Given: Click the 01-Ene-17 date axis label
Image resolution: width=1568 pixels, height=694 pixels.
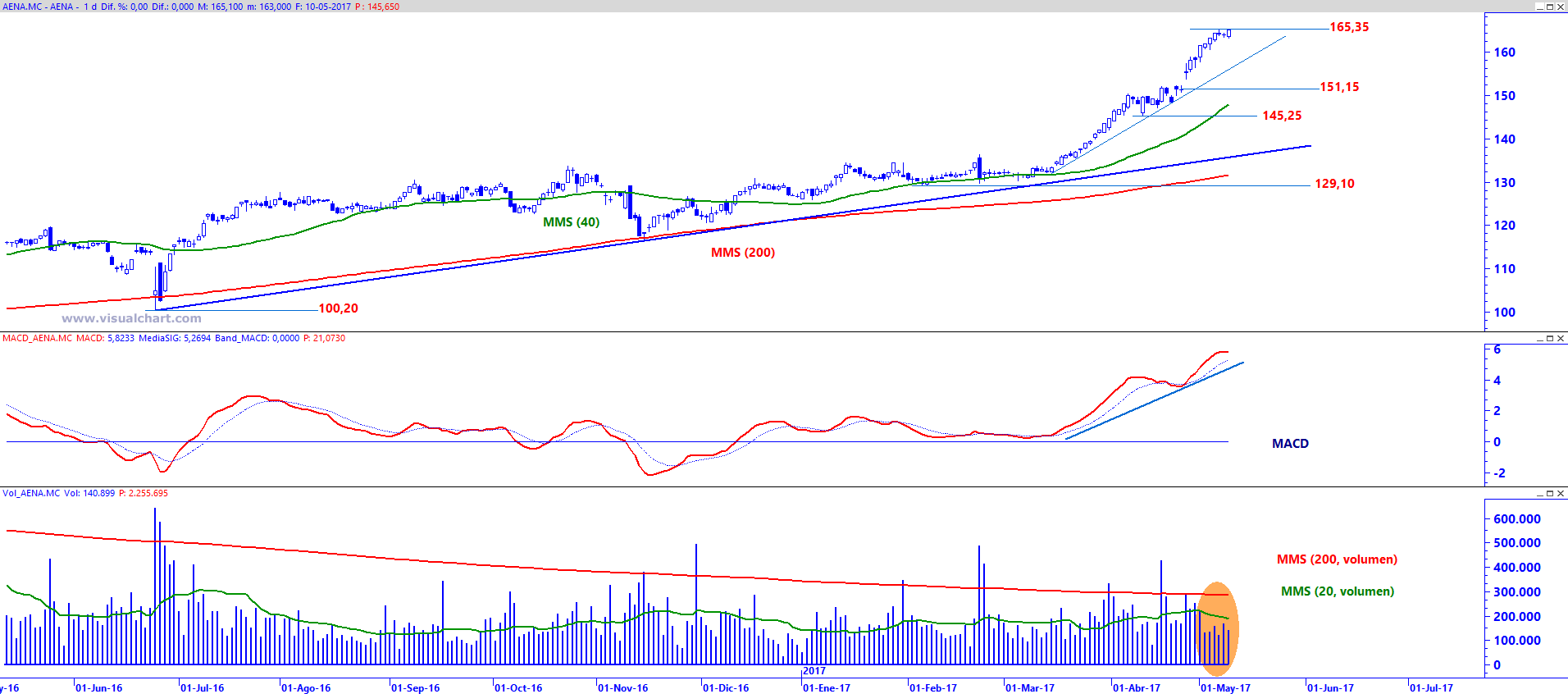Looking at the screenshot, I should click(827, 688).
